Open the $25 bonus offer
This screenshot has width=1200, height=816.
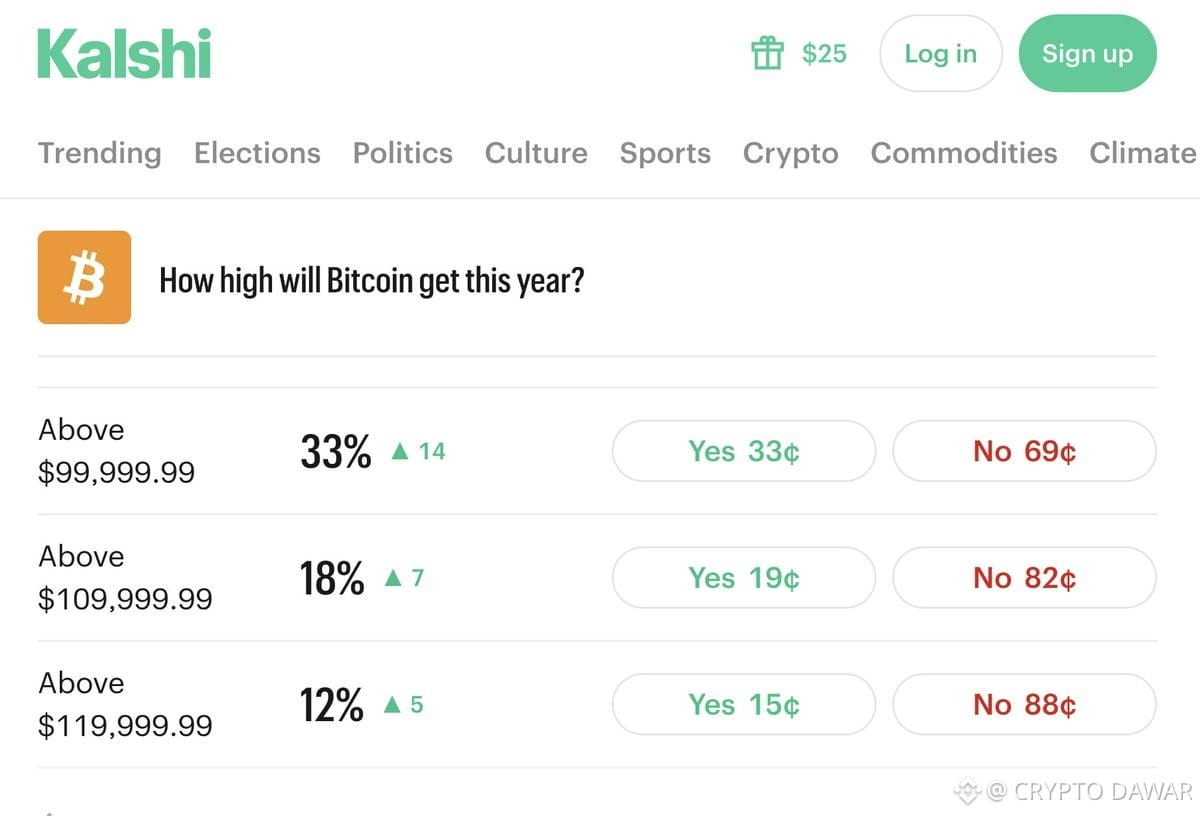tap(824, 53)
